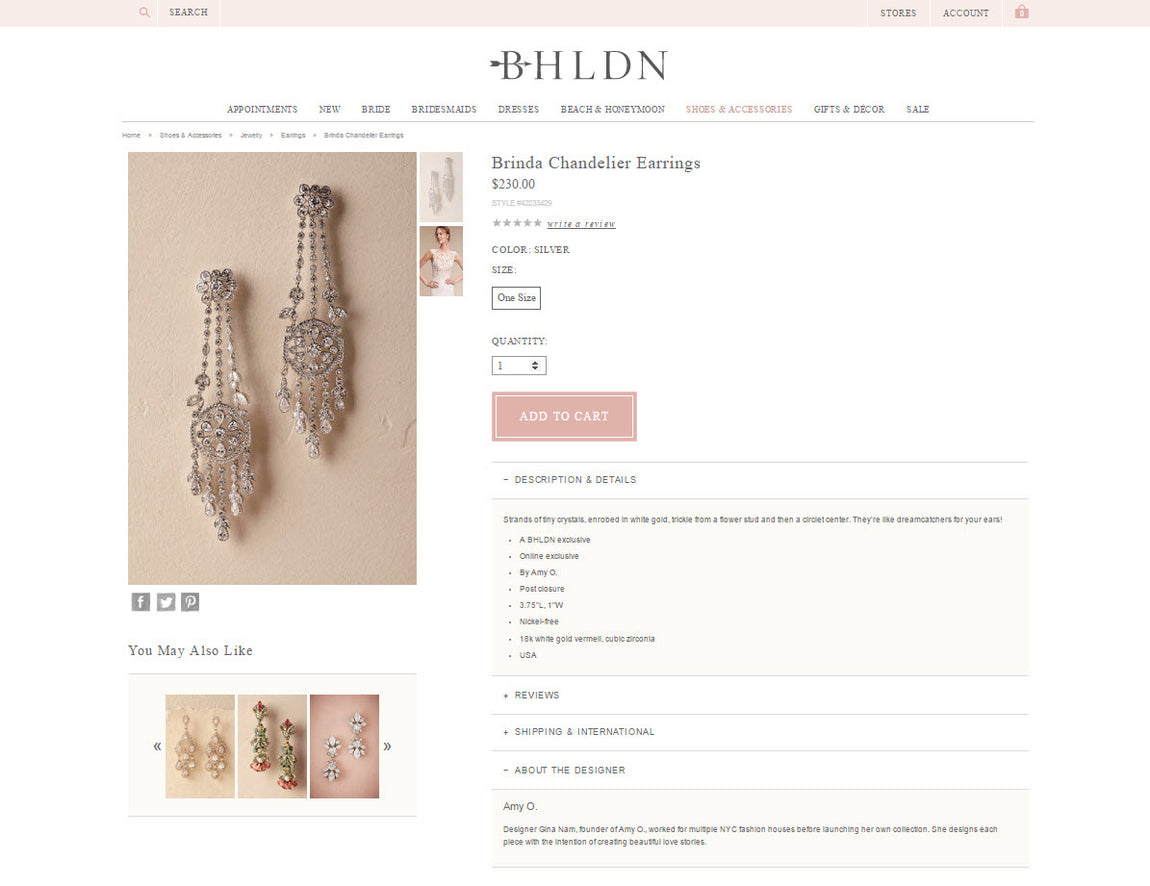Select the One Size option
Image resolution: width=1150 pixels, height=886 pixels.
click(x=516, y=298)
